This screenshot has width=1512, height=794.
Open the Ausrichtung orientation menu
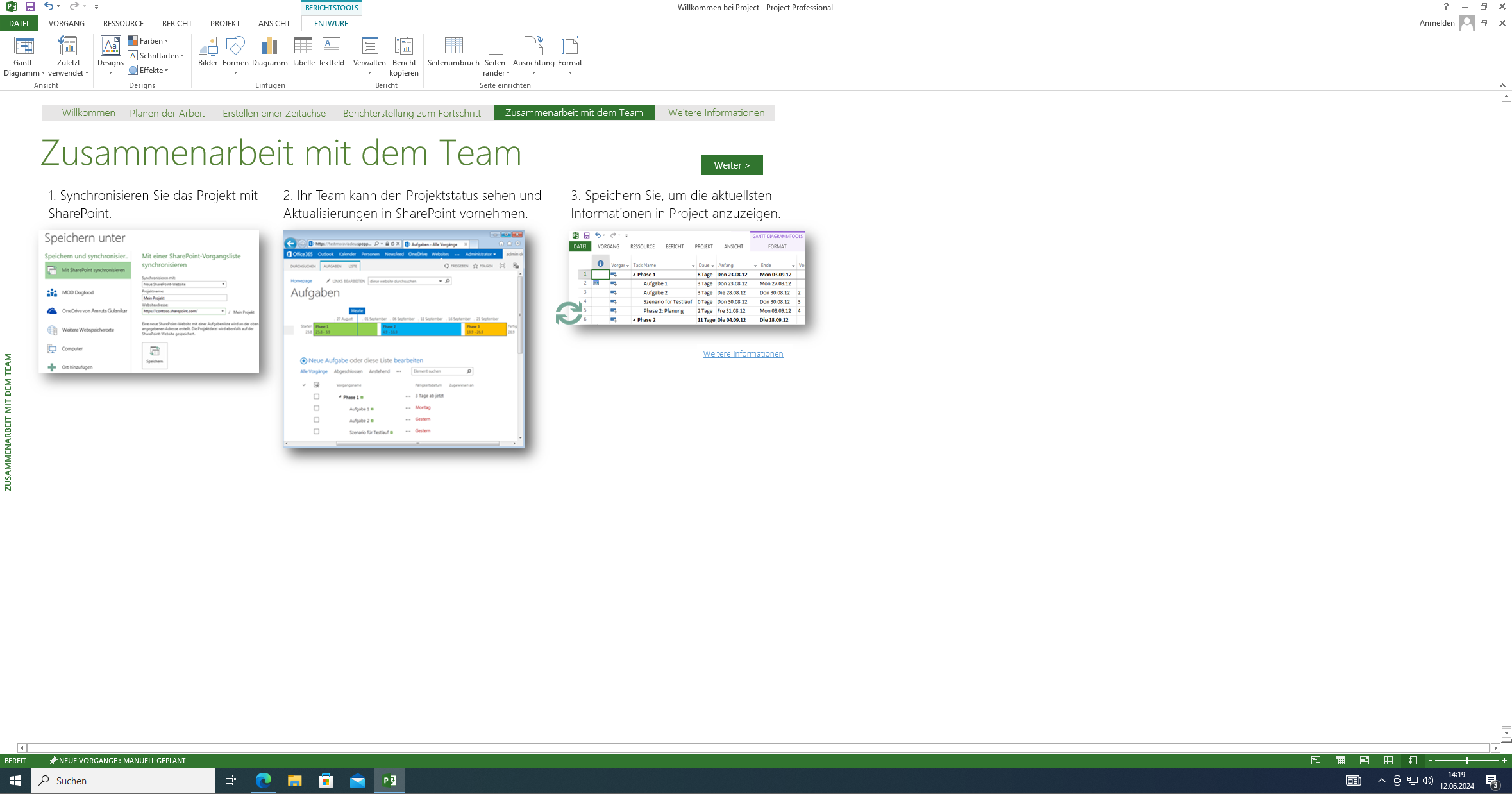(533, 56)
